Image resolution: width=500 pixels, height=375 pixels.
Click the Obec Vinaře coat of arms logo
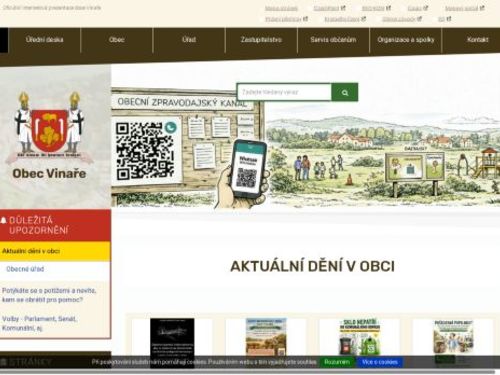click(49, 127)
